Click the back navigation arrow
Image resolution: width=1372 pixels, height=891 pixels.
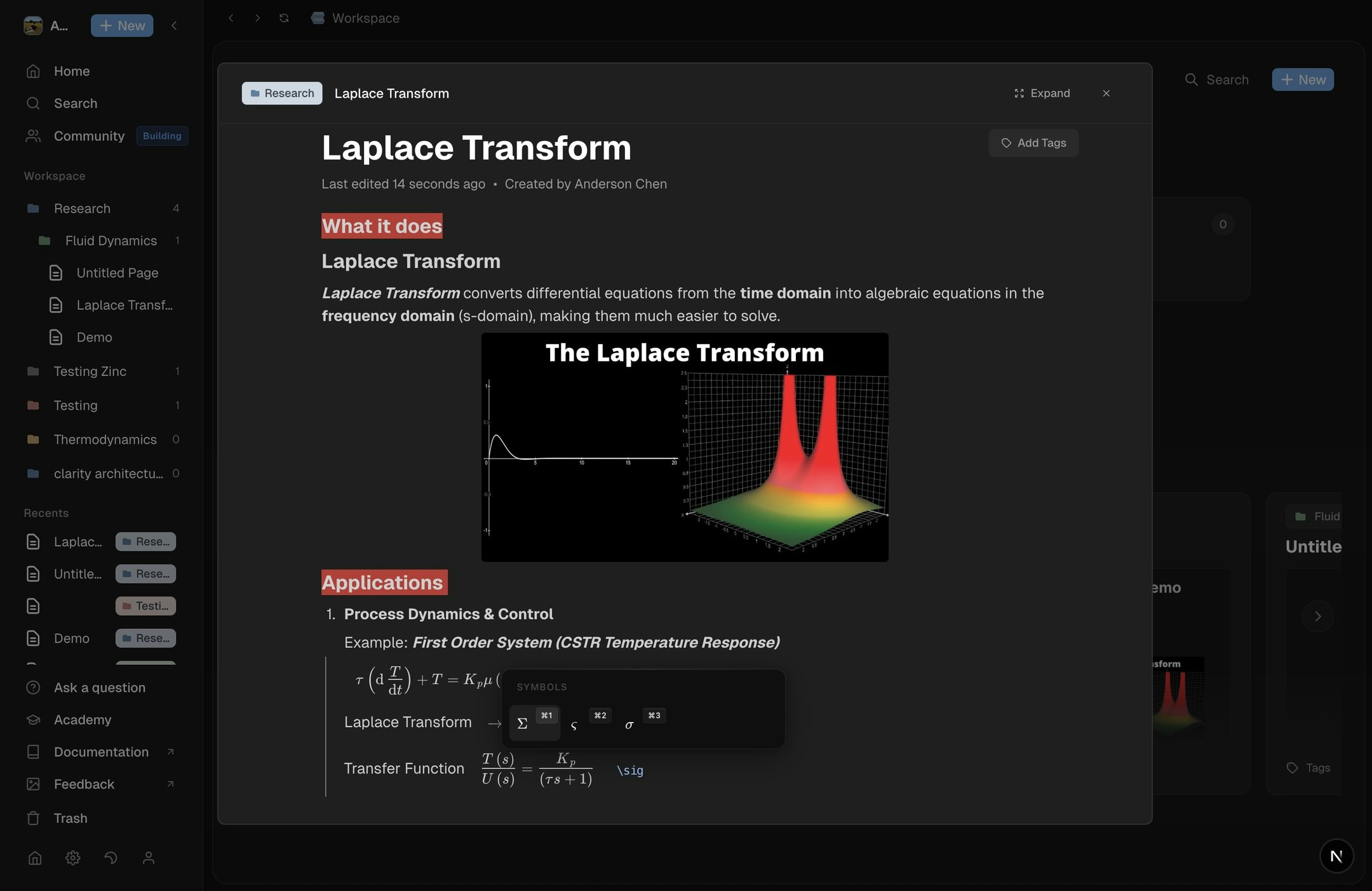click(231, 18)
